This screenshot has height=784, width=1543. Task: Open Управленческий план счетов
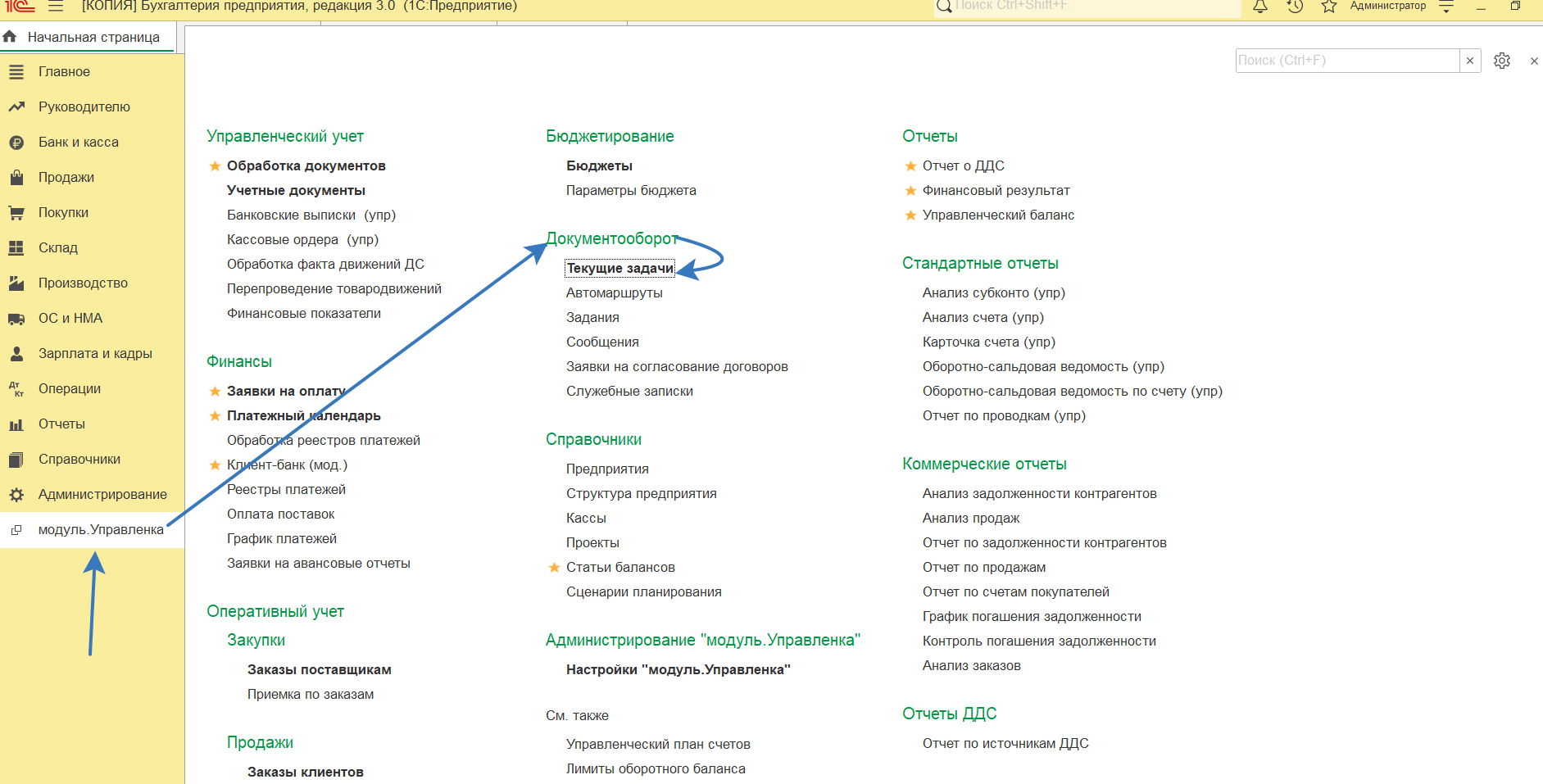click(658, 745)
